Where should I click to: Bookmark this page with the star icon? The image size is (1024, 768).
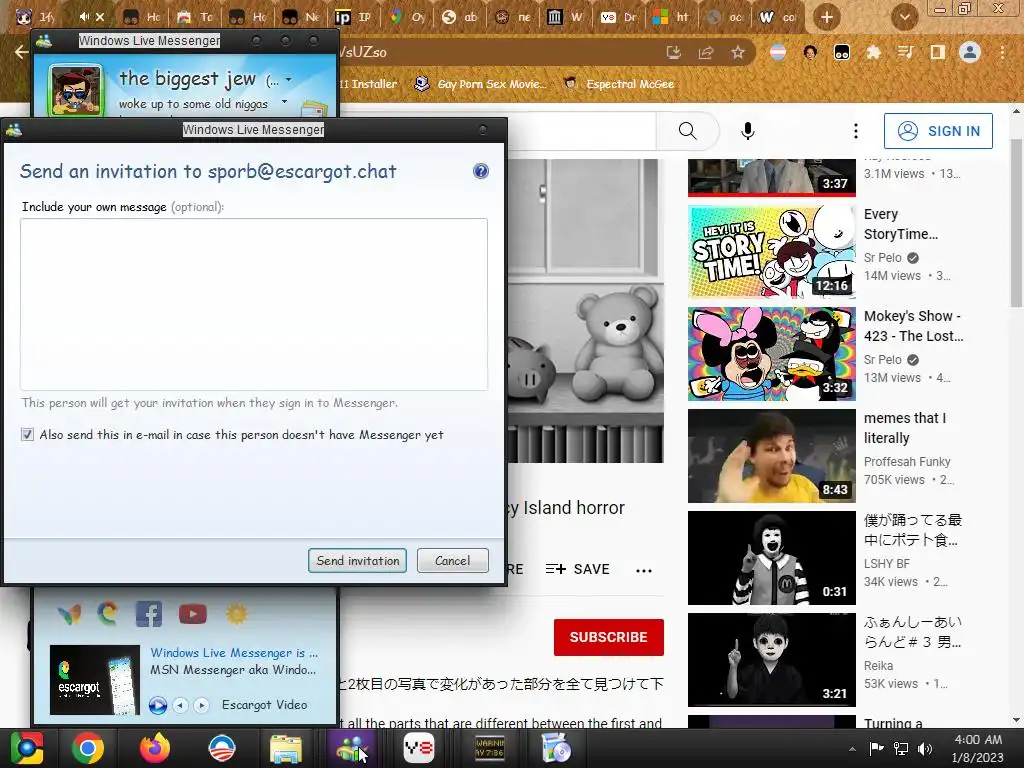(x=738, y=52)
